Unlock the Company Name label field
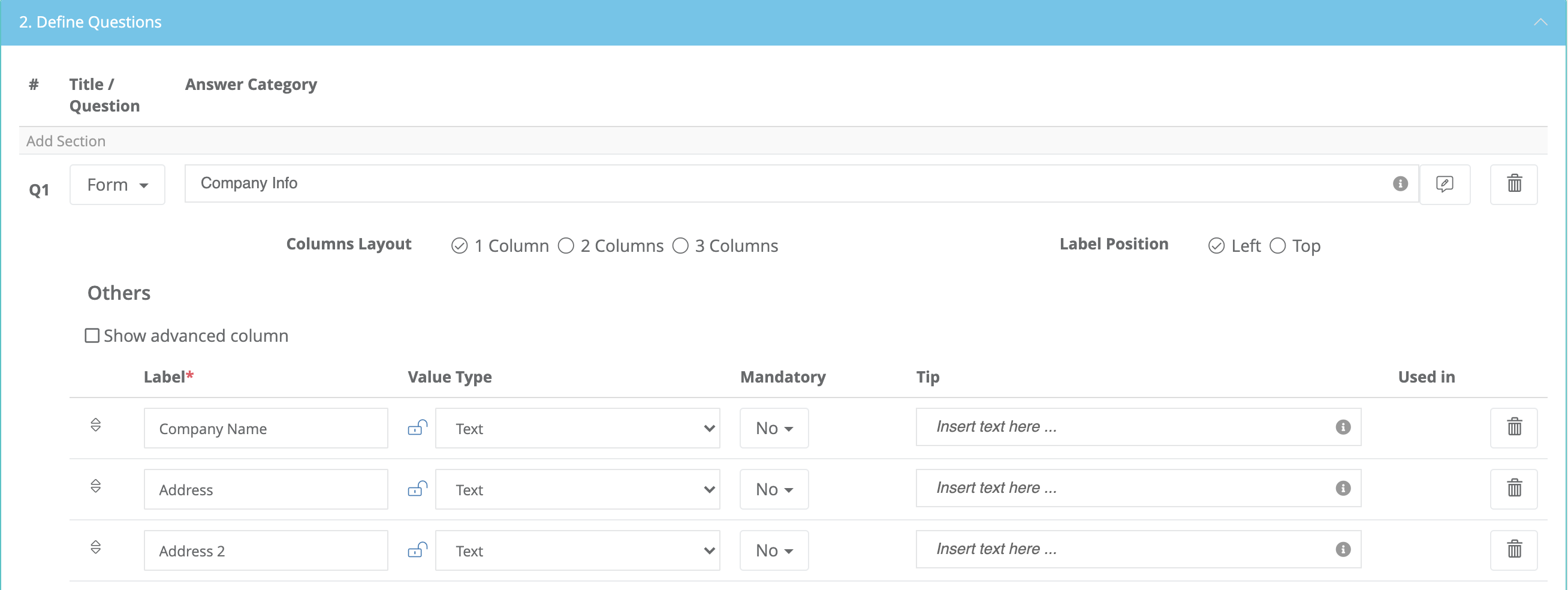The height and width of the screenshot is (590, 1568). pos(417,428)
